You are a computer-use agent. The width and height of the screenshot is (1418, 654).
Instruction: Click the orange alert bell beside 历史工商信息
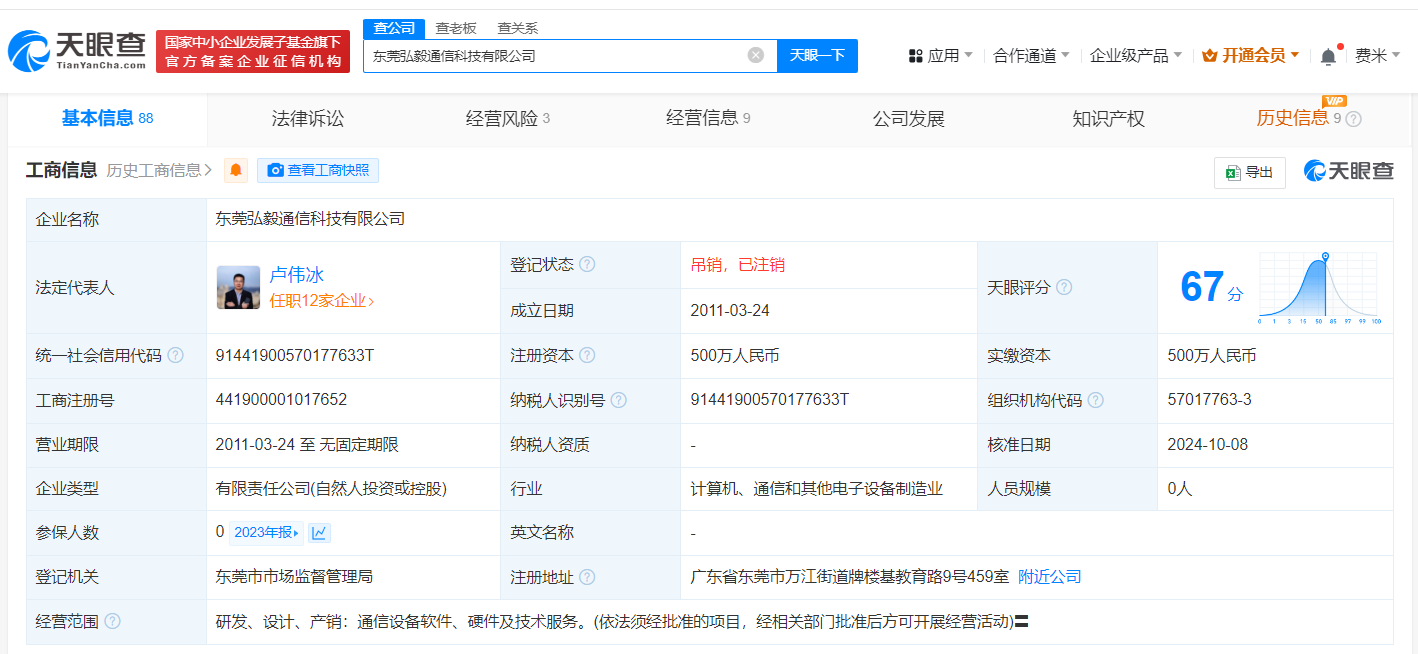pos(236,170)
